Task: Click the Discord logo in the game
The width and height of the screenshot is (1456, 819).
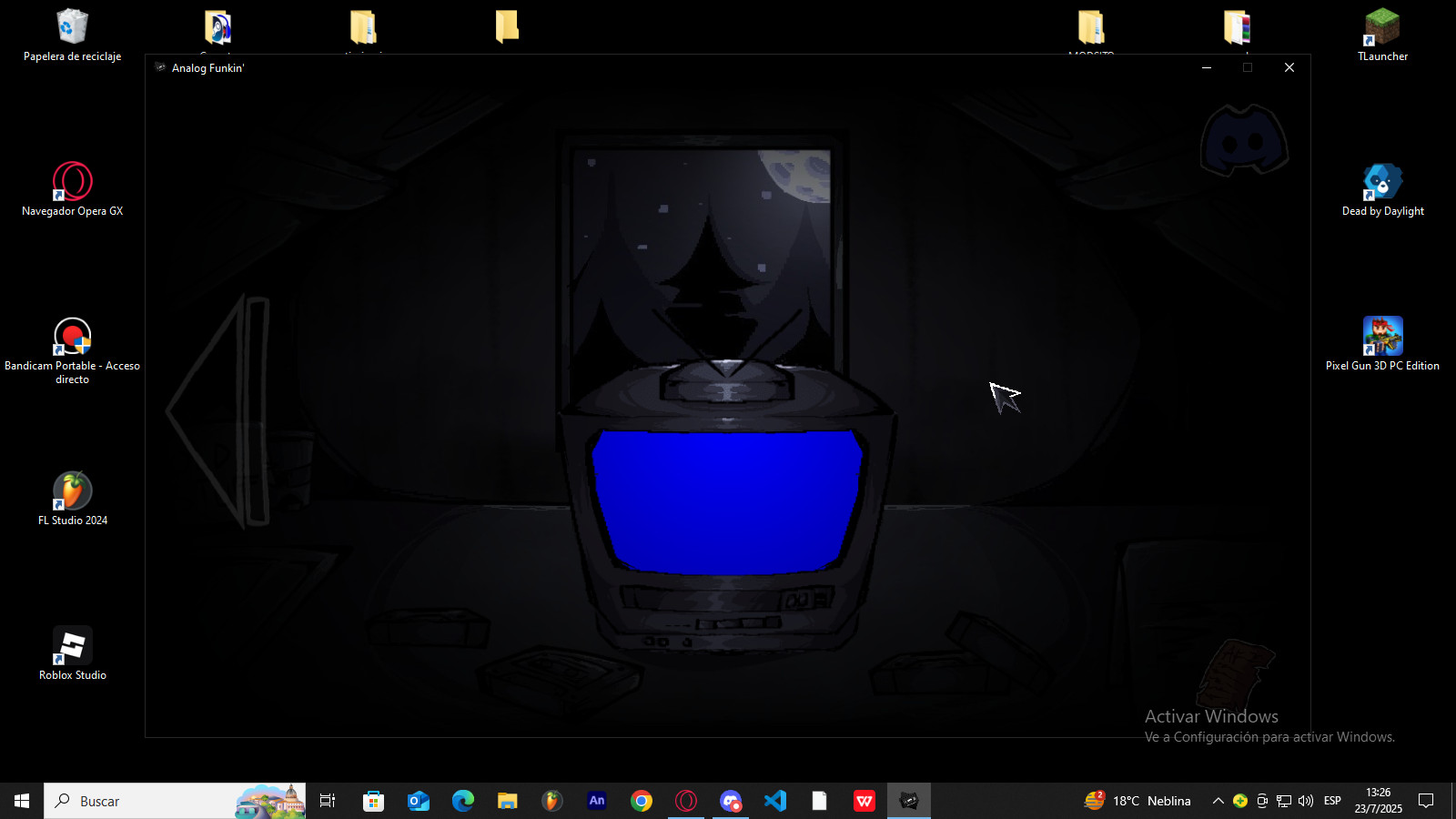Action: point(1244,141)
